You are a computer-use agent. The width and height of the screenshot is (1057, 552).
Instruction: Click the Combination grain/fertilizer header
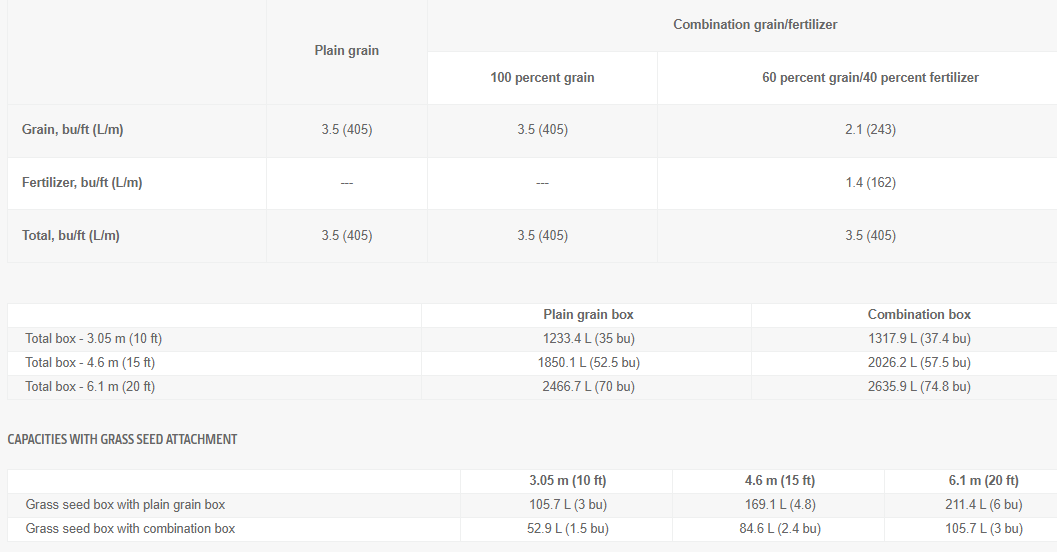click(x=755, y=24)
